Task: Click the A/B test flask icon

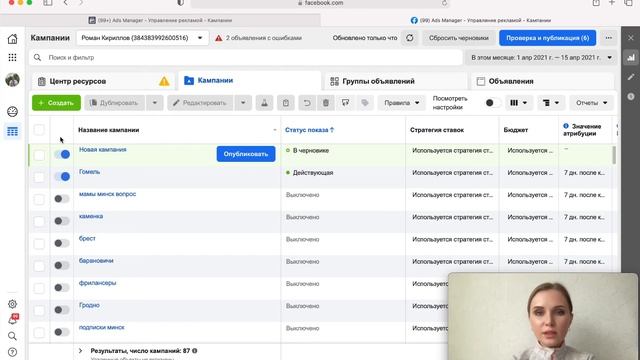Action: click(264, 103)
